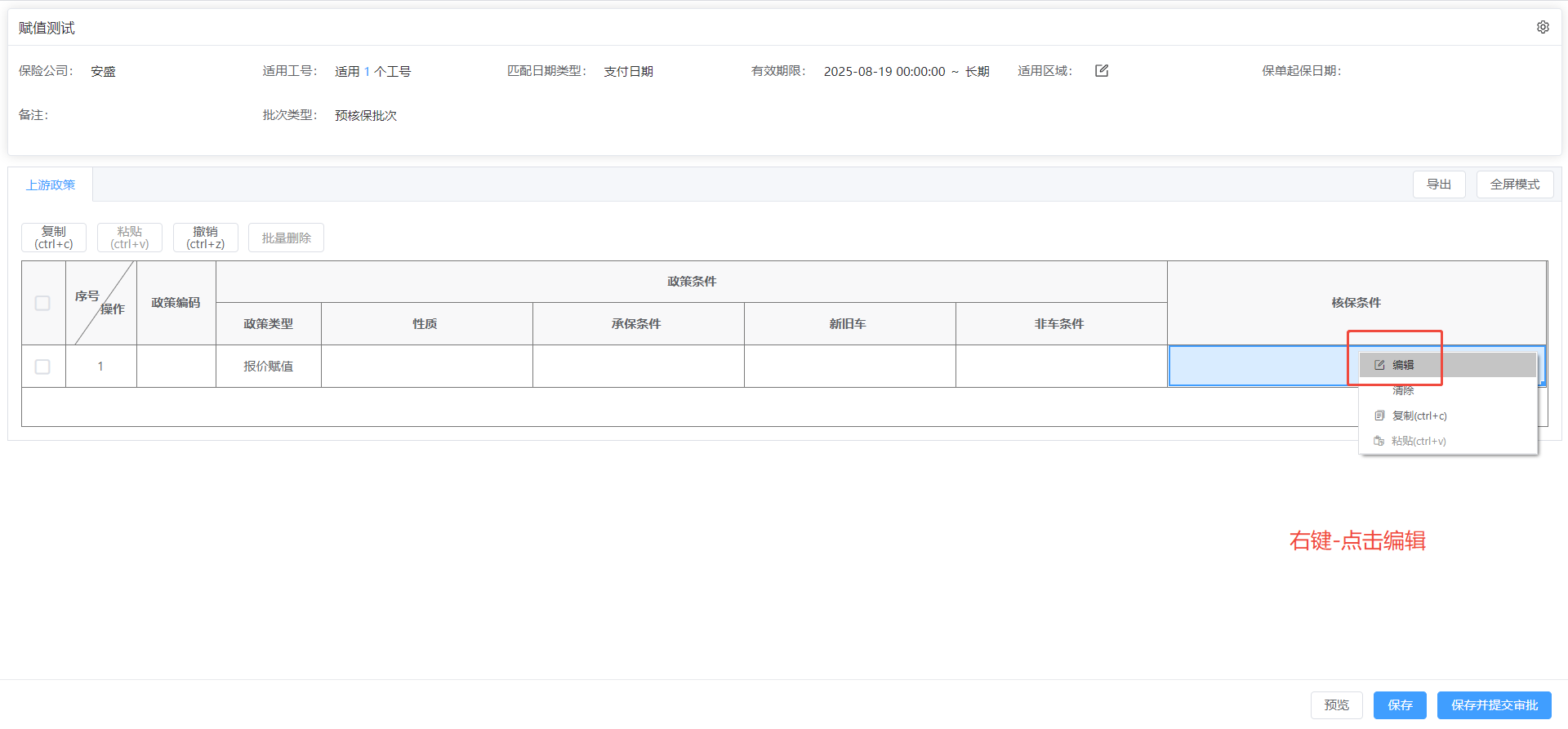Screen dimensions: 1568x729
Task: Enter 全屏模式 fullscreen mode
Action: coord(1515,184)
